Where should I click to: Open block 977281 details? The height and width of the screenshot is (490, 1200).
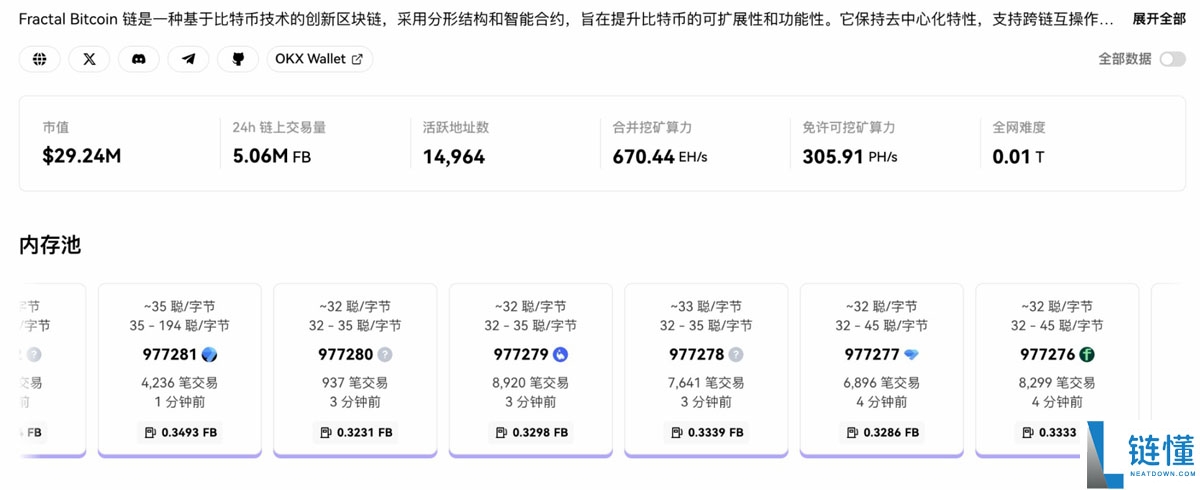(170, 354)
